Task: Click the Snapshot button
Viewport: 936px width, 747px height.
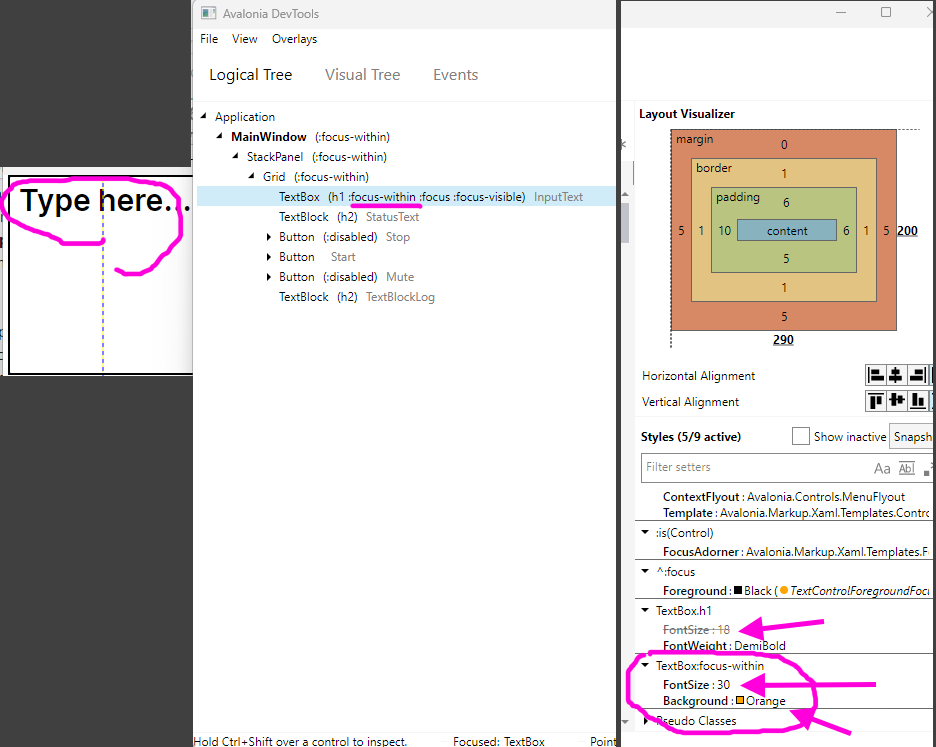Action: 912,436
